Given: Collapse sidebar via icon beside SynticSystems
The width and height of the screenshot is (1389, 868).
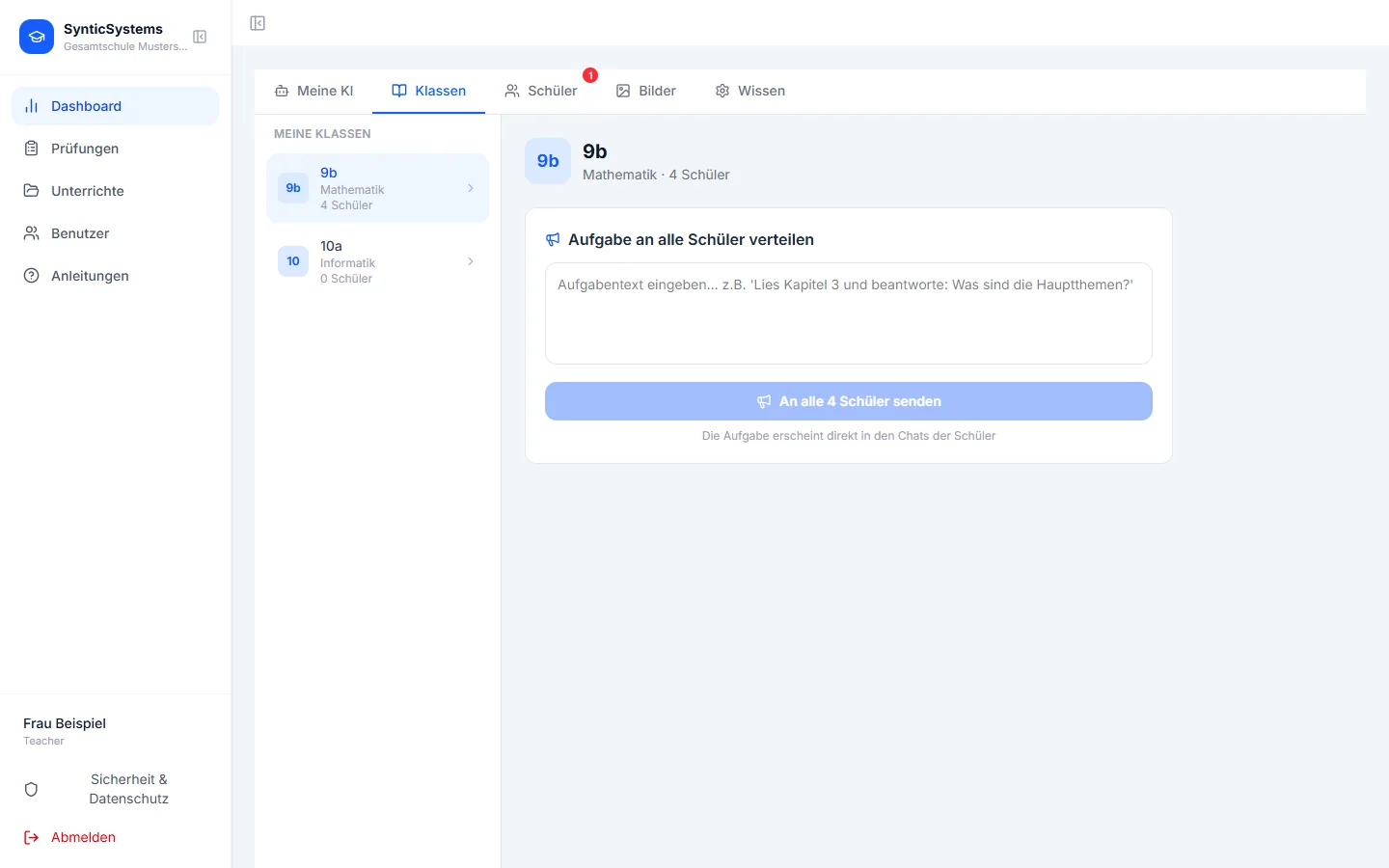Looking at the screenshot, I should pyautogui.click(x=200, y=37).
